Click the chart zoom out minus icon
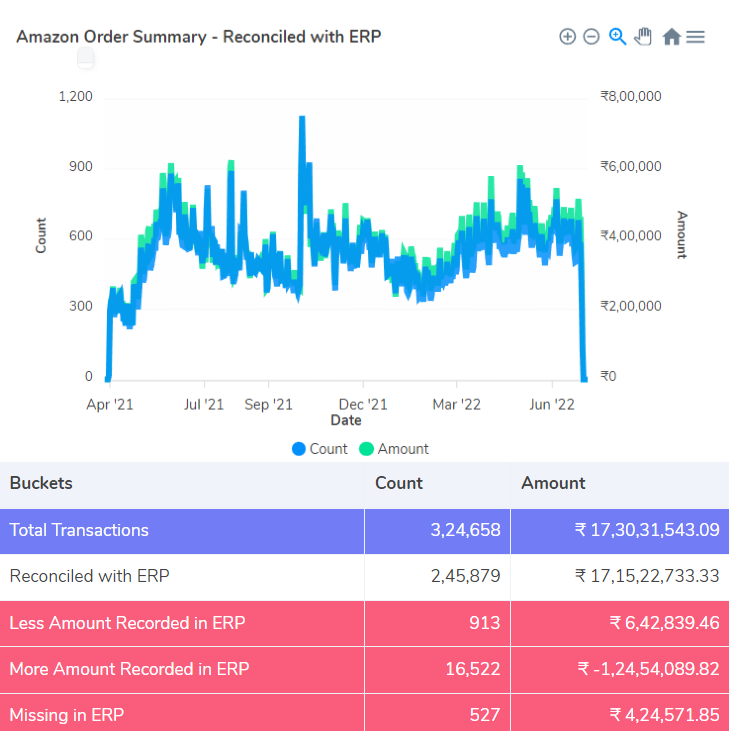 coord(591,36)
